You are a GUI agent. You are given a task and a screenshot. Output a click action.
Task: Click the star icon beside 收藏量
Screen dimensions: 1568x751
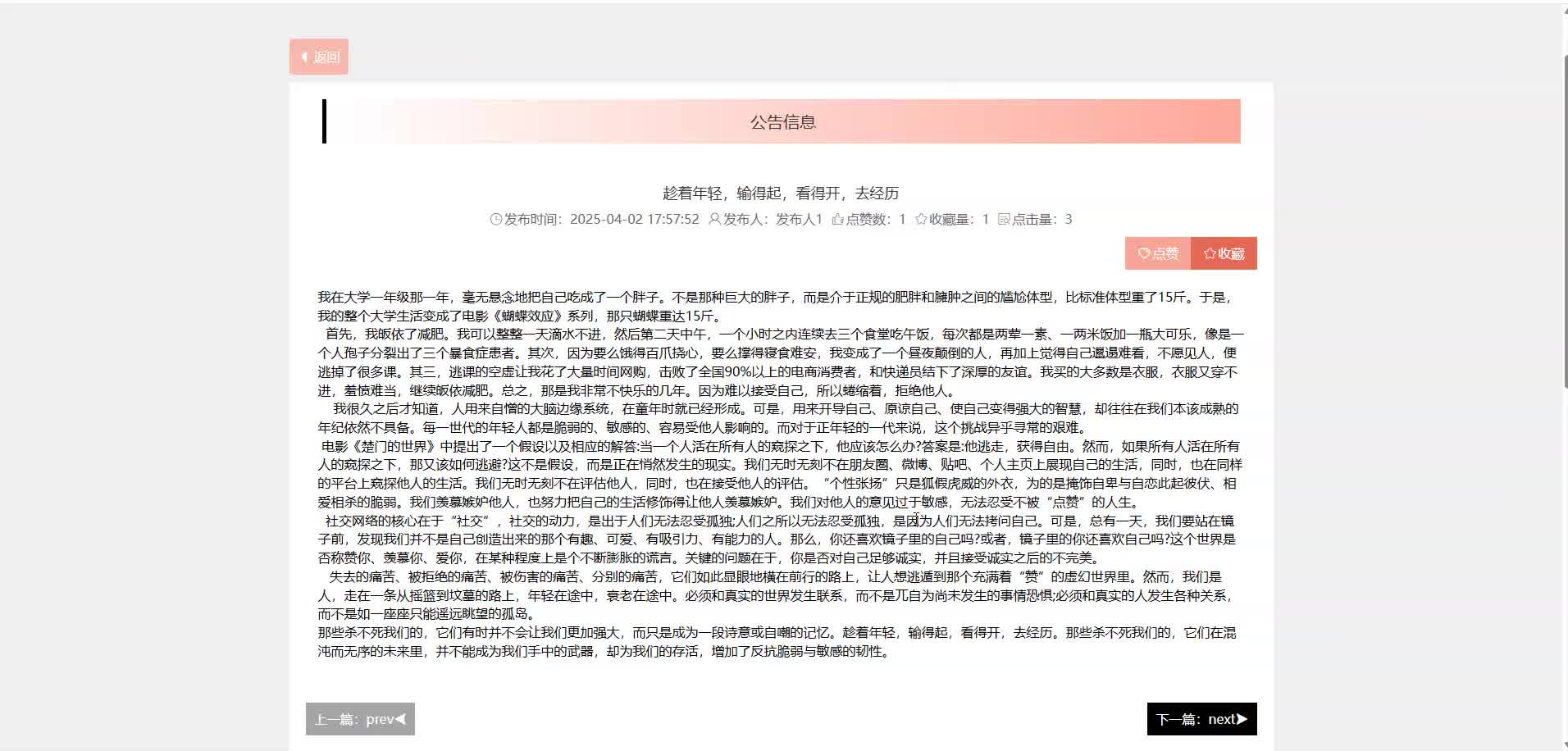tap(923, 220)
